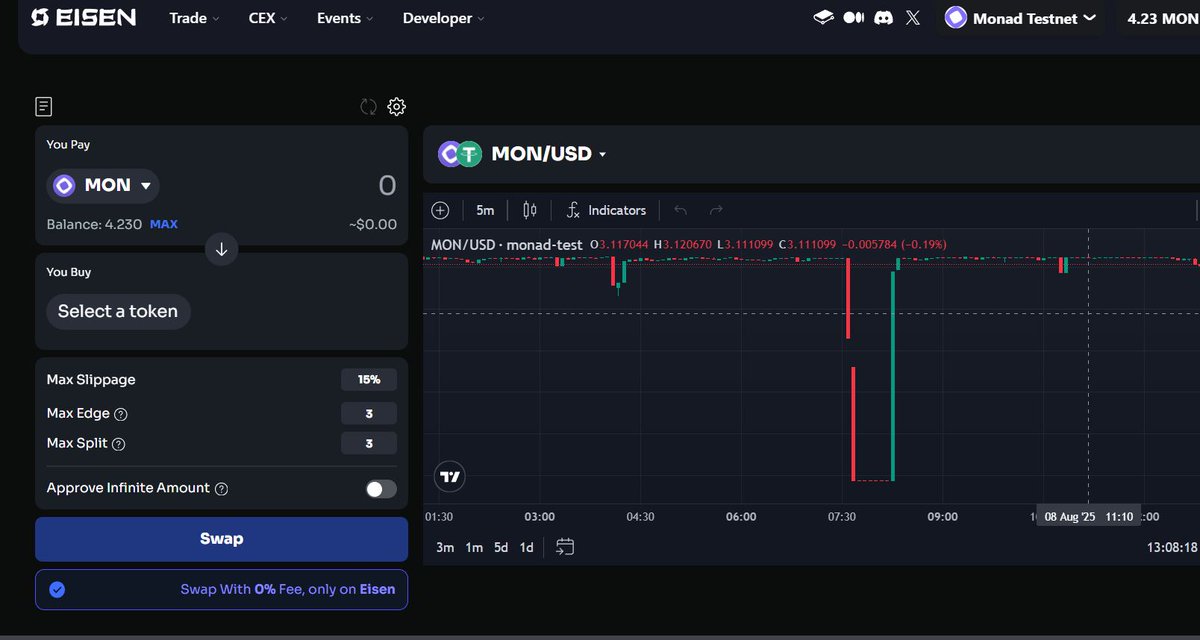
Task: Open the CEX menu
Action: (268, 18)
